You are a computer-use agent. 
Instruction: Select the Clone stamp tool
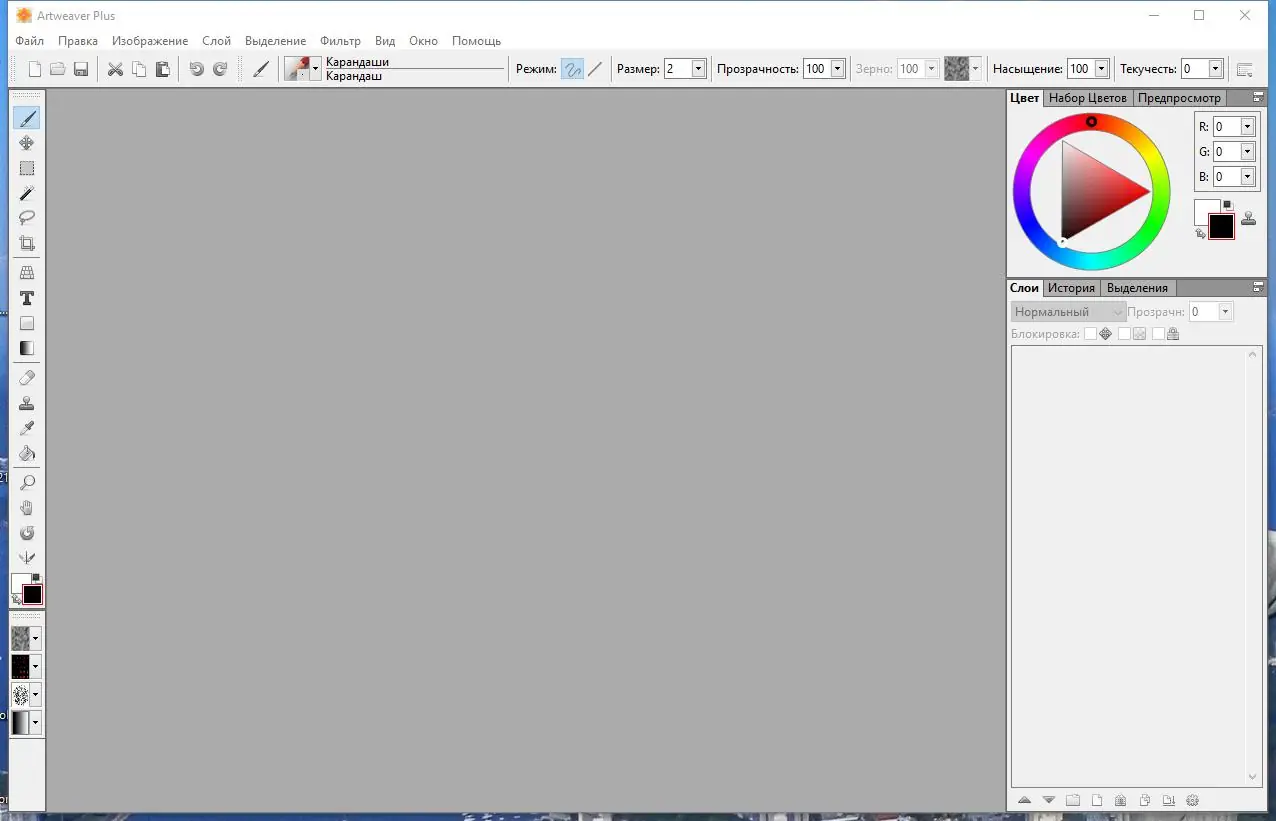point(26,403)
